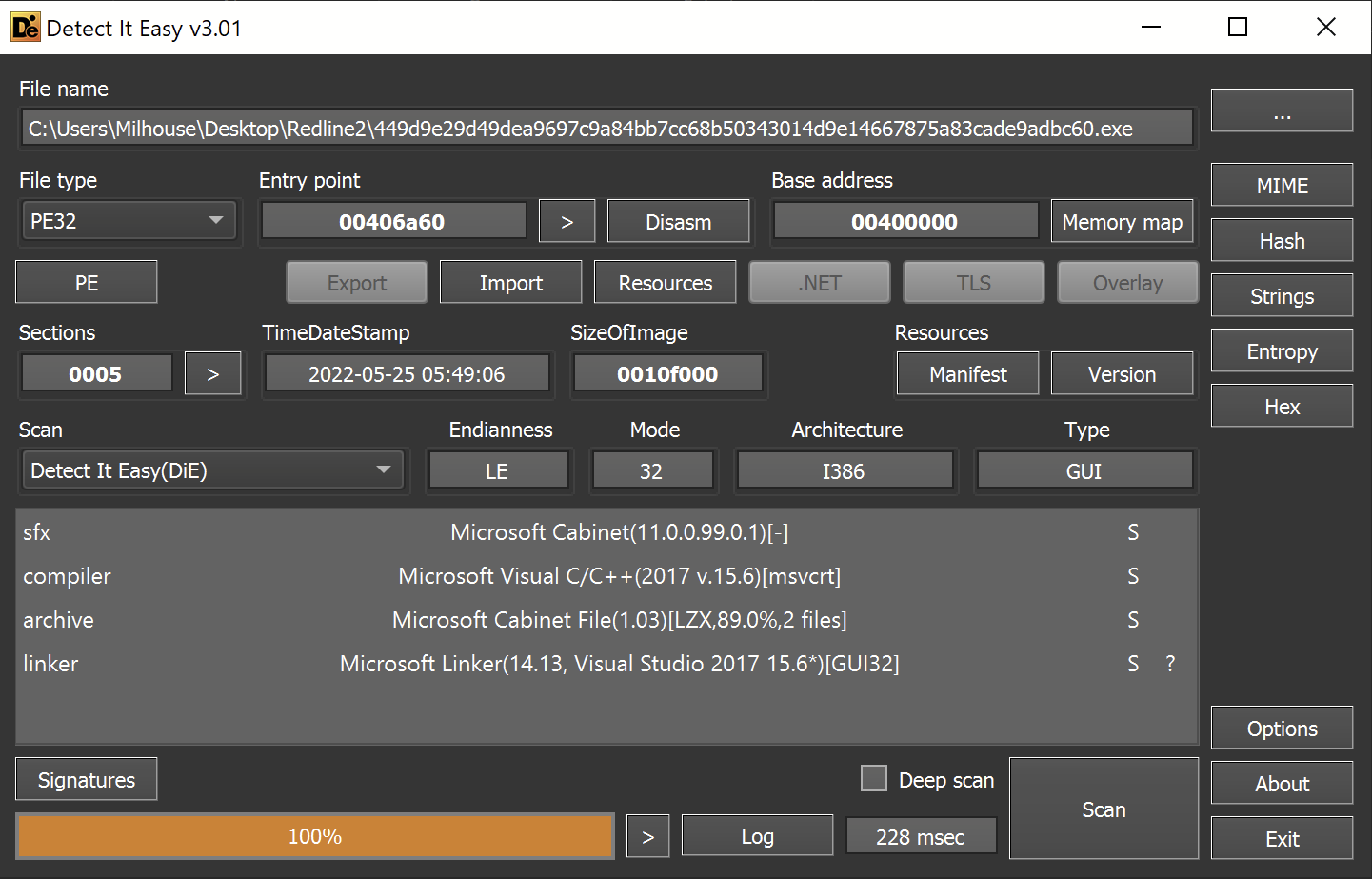Expand the Version resource viewer
The image size is (1372, 879).
[x=1122, y=373]
